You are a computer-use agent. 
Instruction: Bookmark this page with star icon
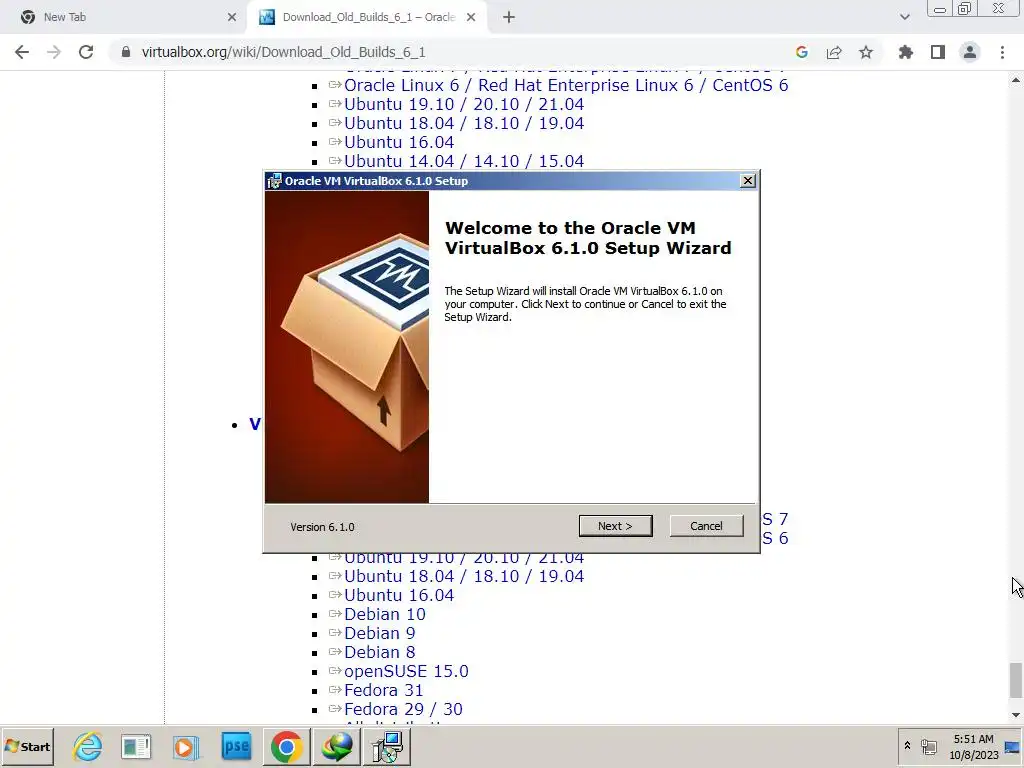click(865, 52)
